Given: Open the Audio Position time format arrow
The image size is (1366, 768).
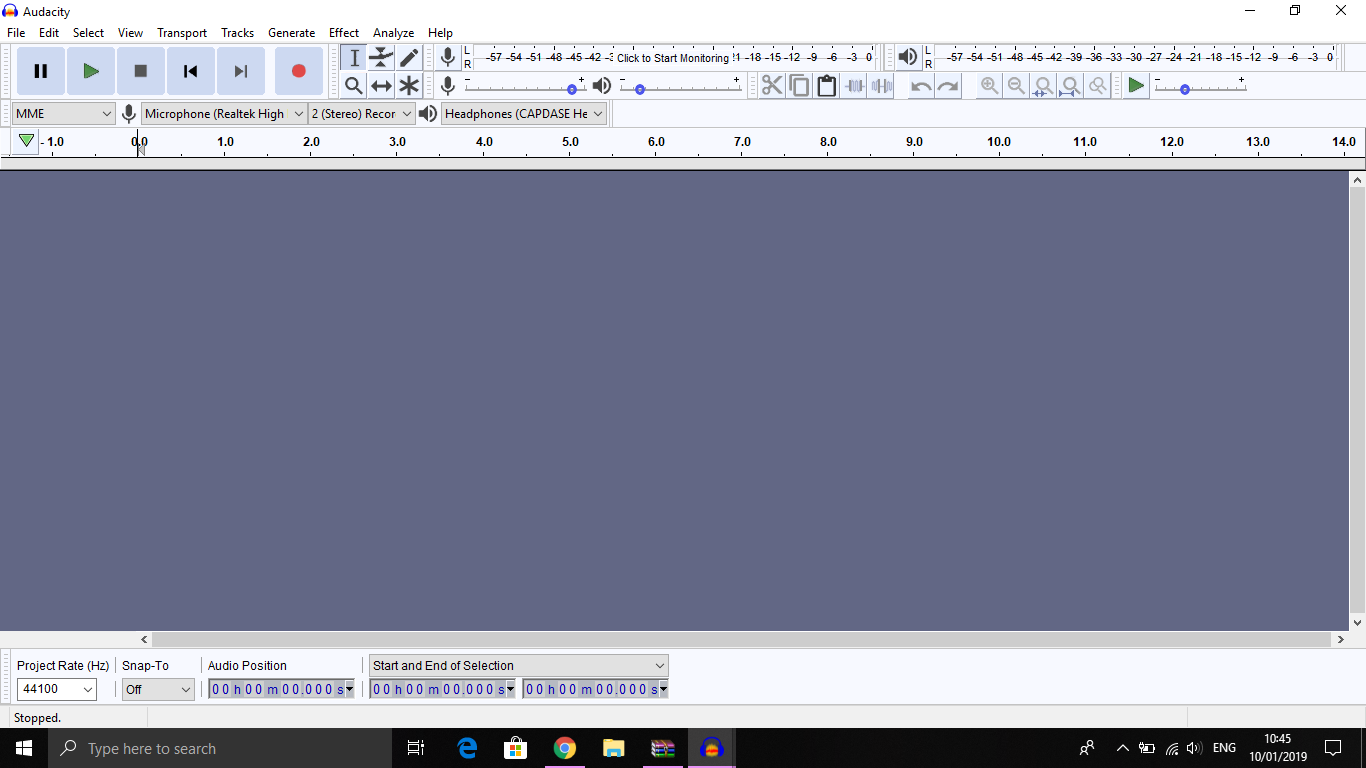Looking at the screenshot, I should coord(349,689).
